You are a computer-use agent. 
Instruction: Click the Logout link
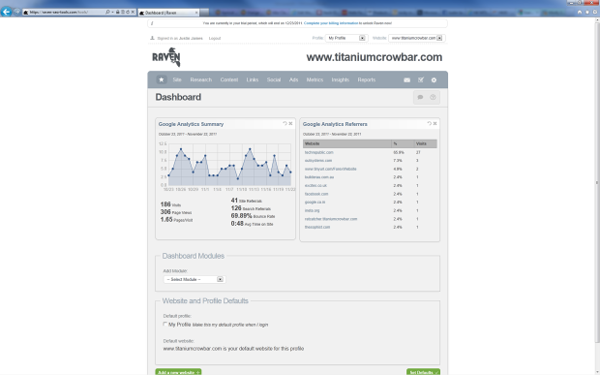pyautogui.click(x=215, y=38)
